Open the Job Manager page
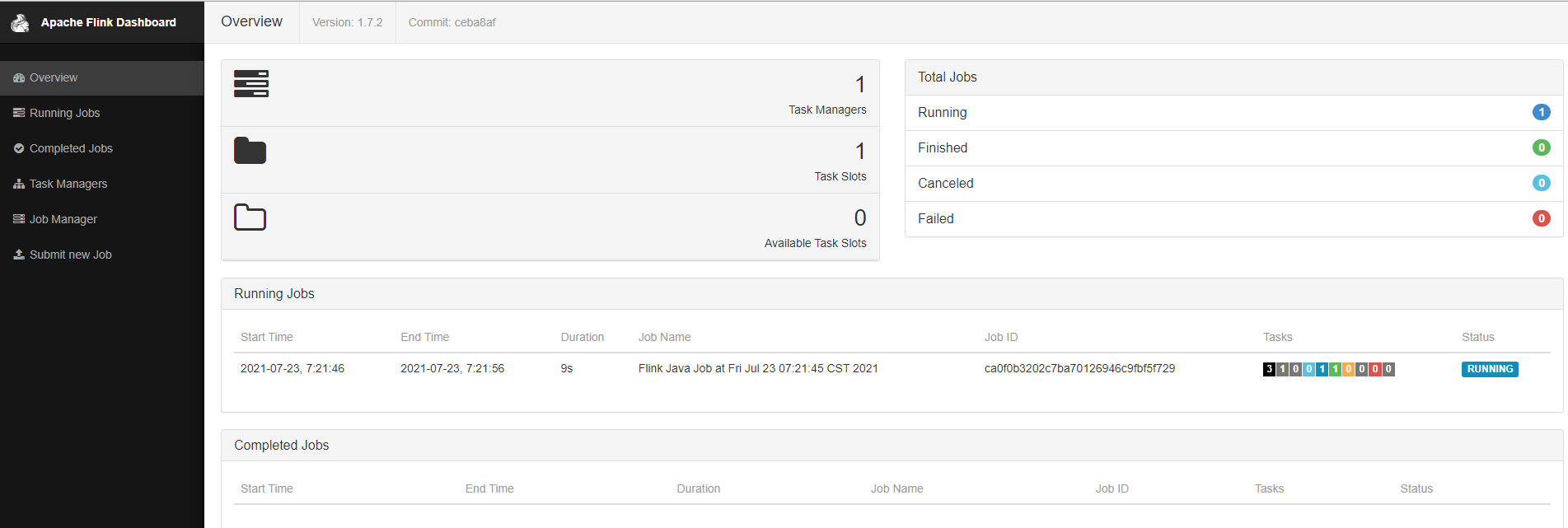 tap(102, 219)
